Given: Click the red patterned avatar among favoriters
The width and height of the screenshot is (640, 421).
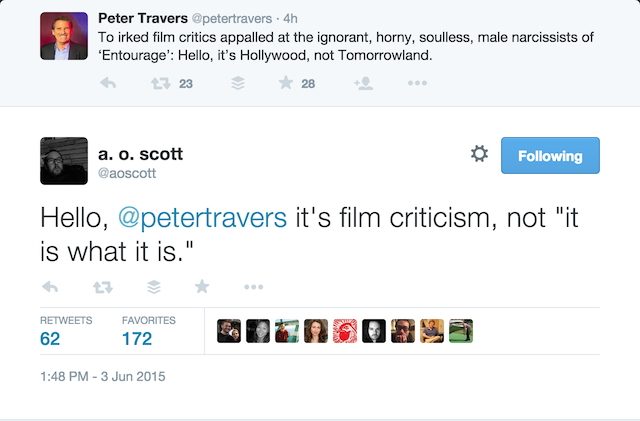Looking at the screenshot, I should [345, 331].
